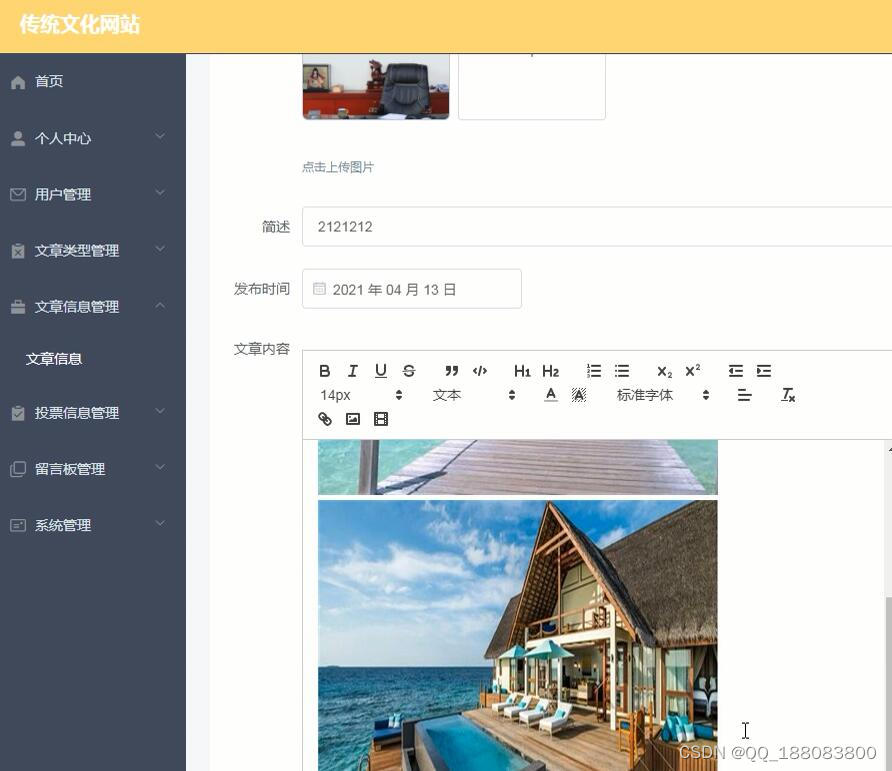Click the 点击上传图片 upload link
The image size is (892, 771).
337,167
